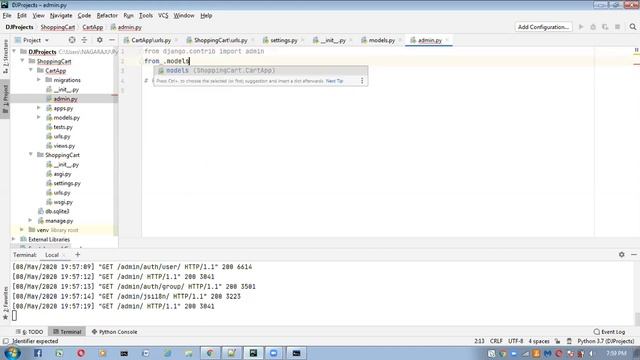Screen dimensions: 640x360
Task: Open the PyCharm icon in taskbar
Action: (x=253, y=353)
